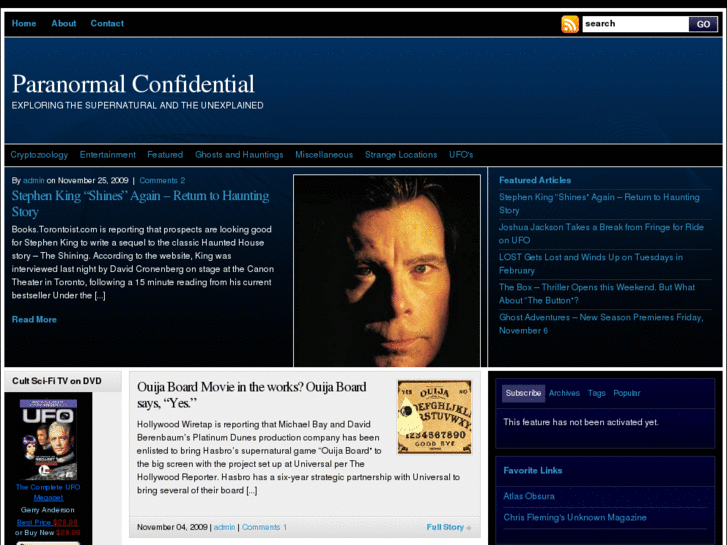Open the Stephen King Shines Again headline

point(140,204)
